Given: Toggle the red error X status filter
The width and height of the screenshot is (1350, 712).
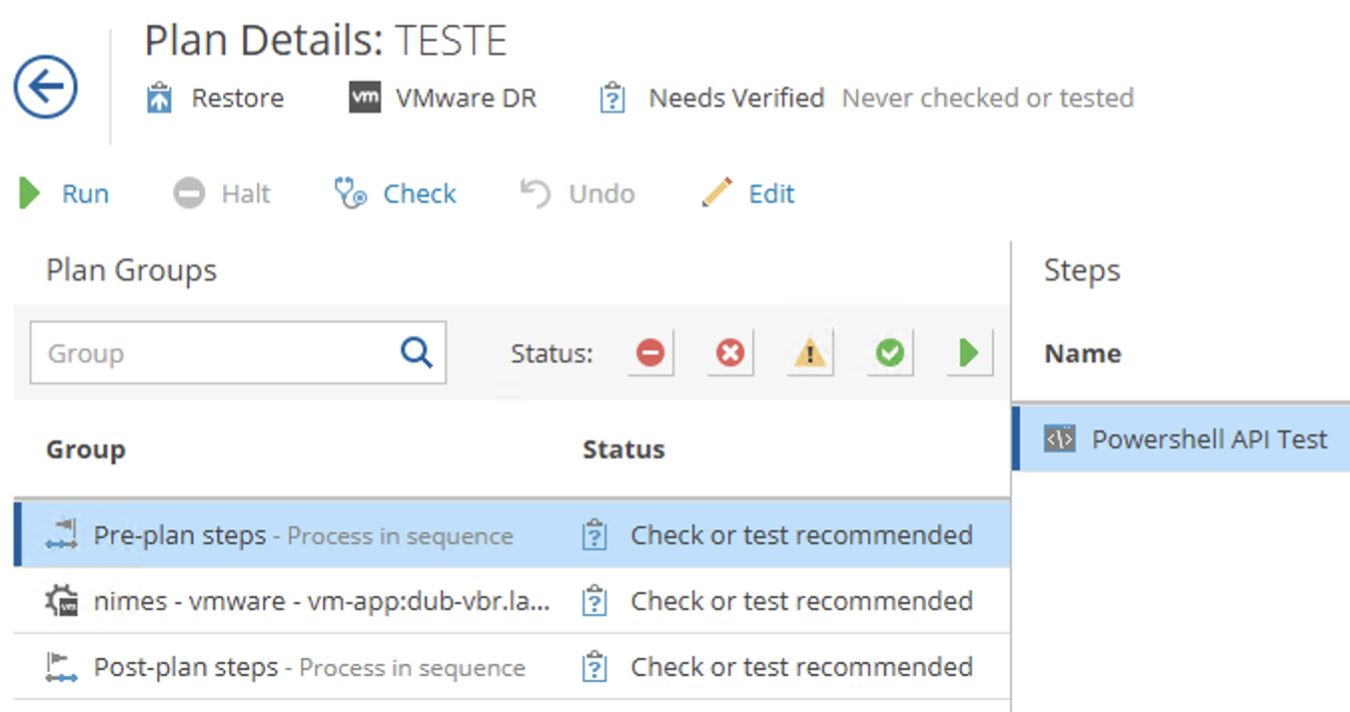Looking at the screenshot, I should coord(730,353).
